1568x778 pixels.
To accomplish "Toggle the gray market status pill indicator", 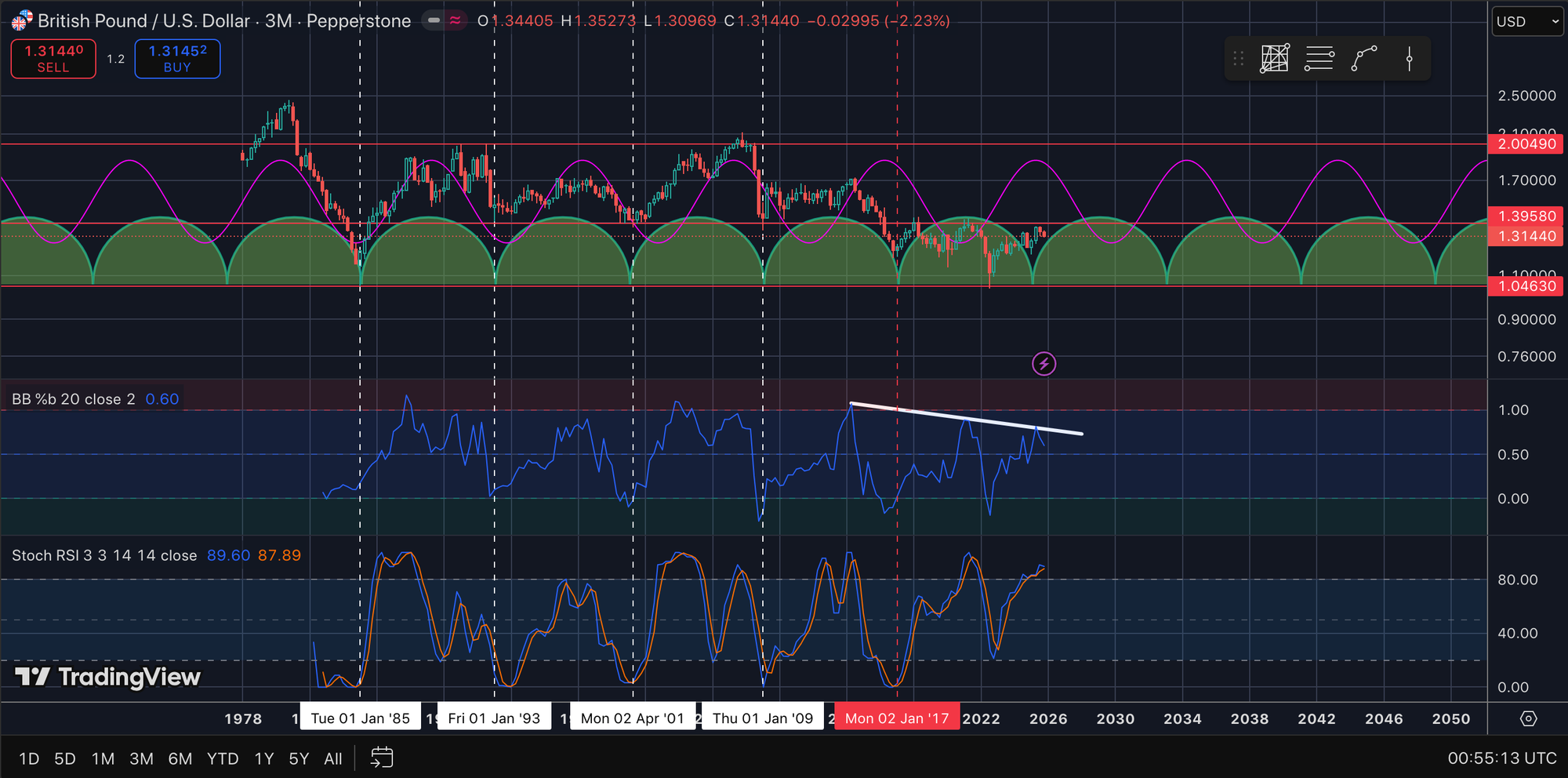I will coord(434,20).
